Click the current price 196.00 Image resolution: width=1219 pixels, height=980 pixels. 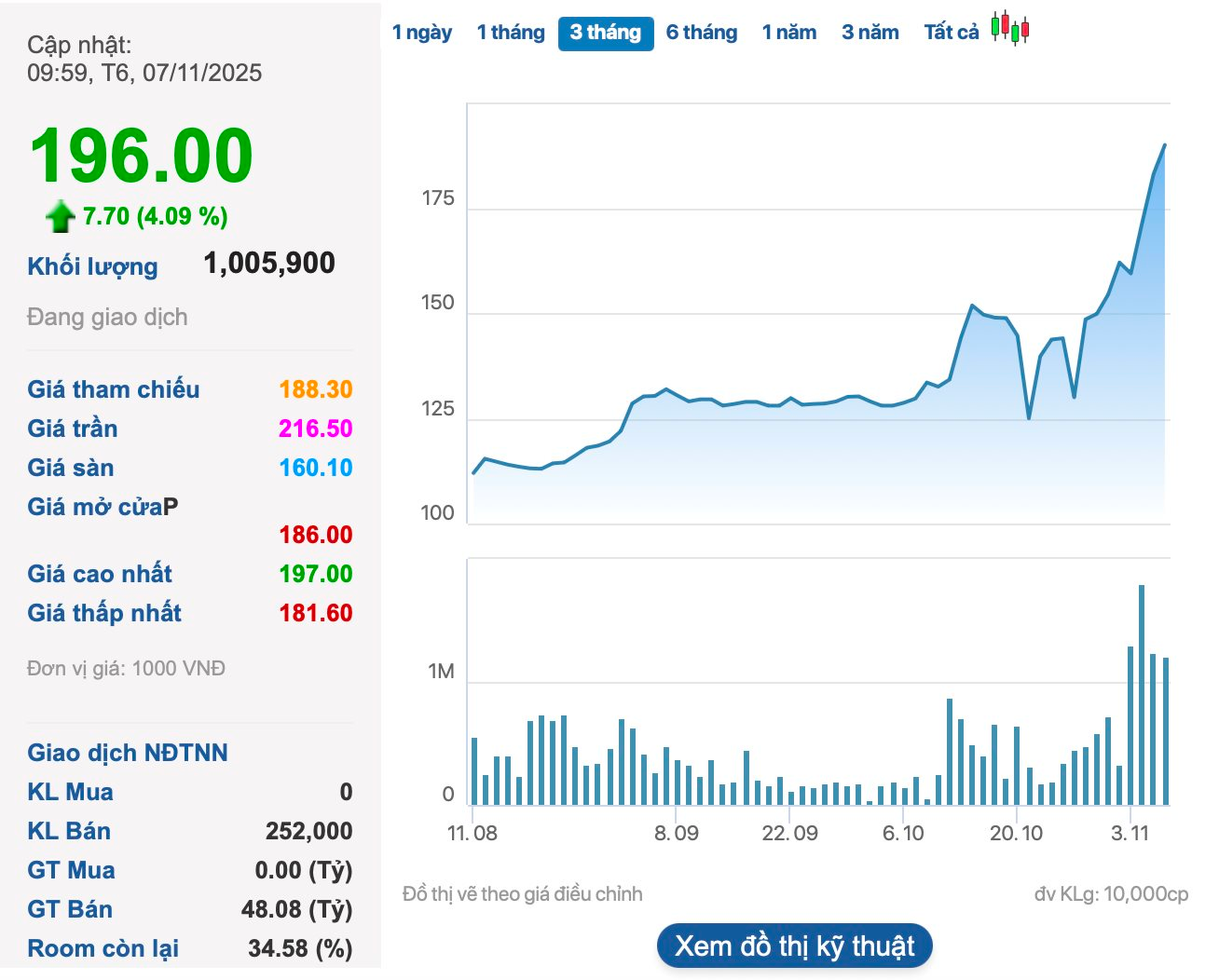[x=142, y=156]
